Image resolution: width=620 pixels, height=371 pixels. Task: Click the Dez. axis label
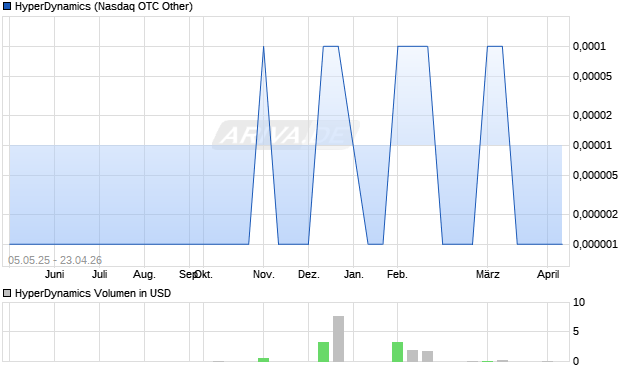[309, 274]
